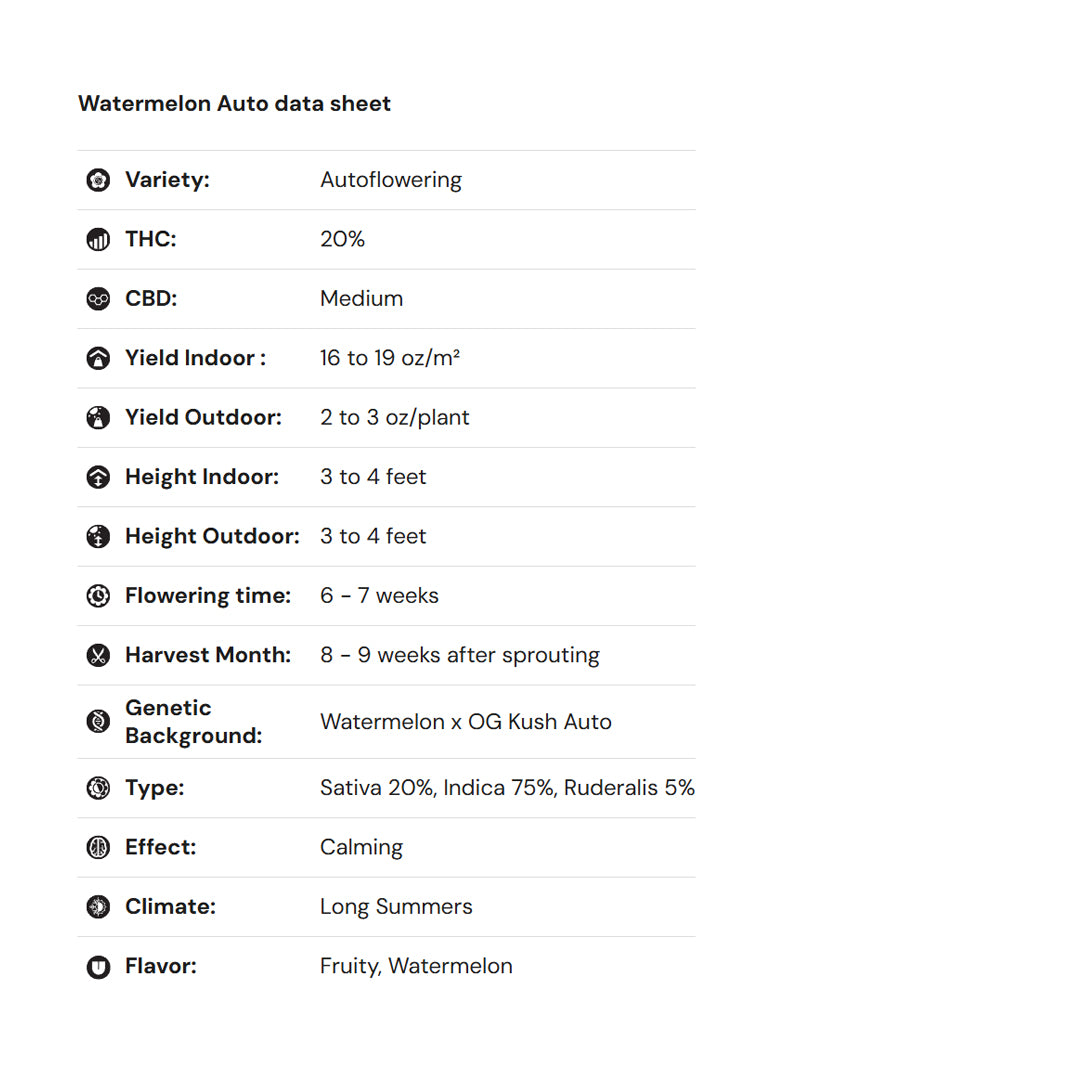Click the Variety flower icon

[98, 181]
